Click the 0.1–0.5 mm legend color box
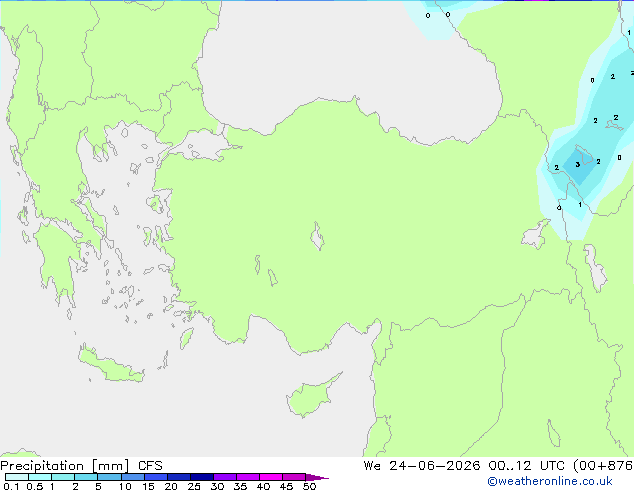 click(17, 477)
